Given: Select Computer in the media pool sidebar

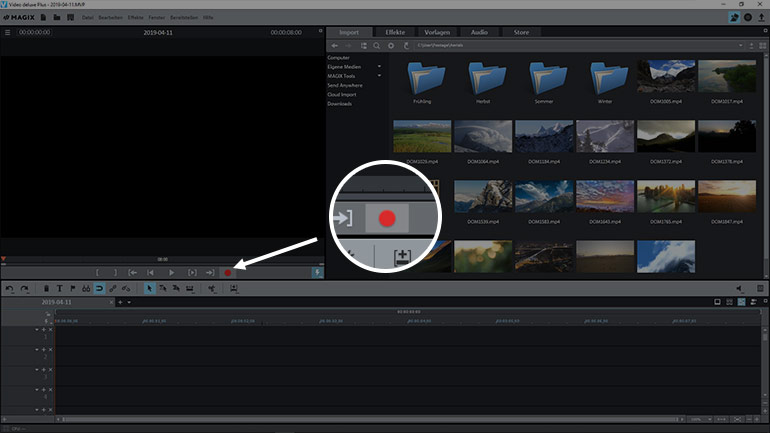Looking at the screenshot, I should 339,57.
